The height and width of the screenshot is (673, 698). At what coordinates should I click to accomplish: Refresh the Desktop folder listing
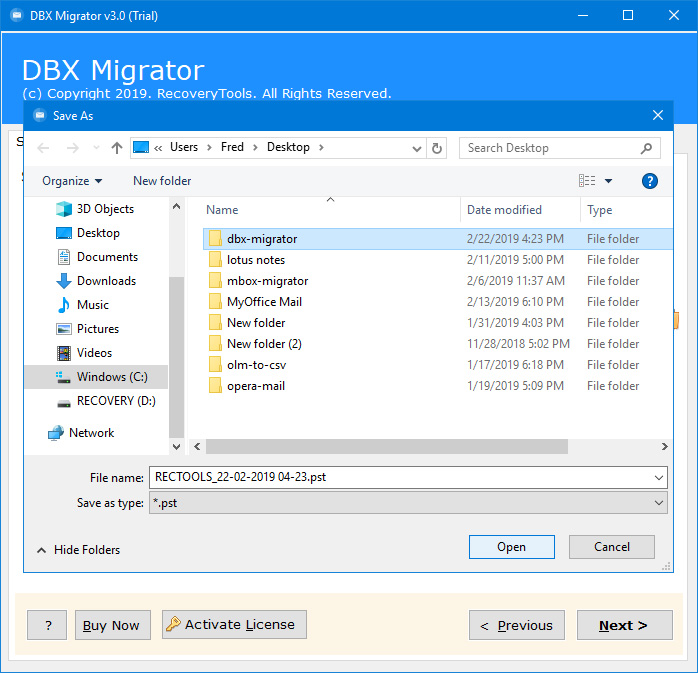click(x=437, y=148)
